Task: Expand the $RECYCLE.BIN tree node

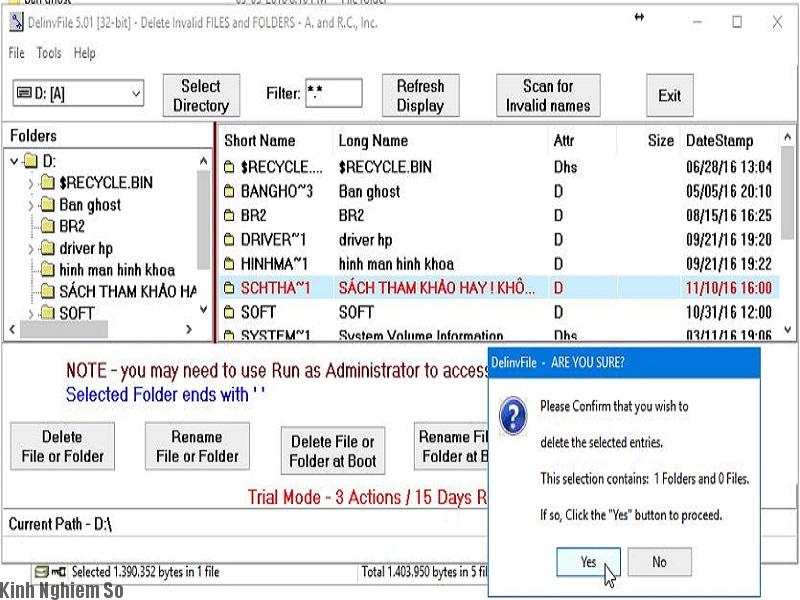Action: pos(31,183)
